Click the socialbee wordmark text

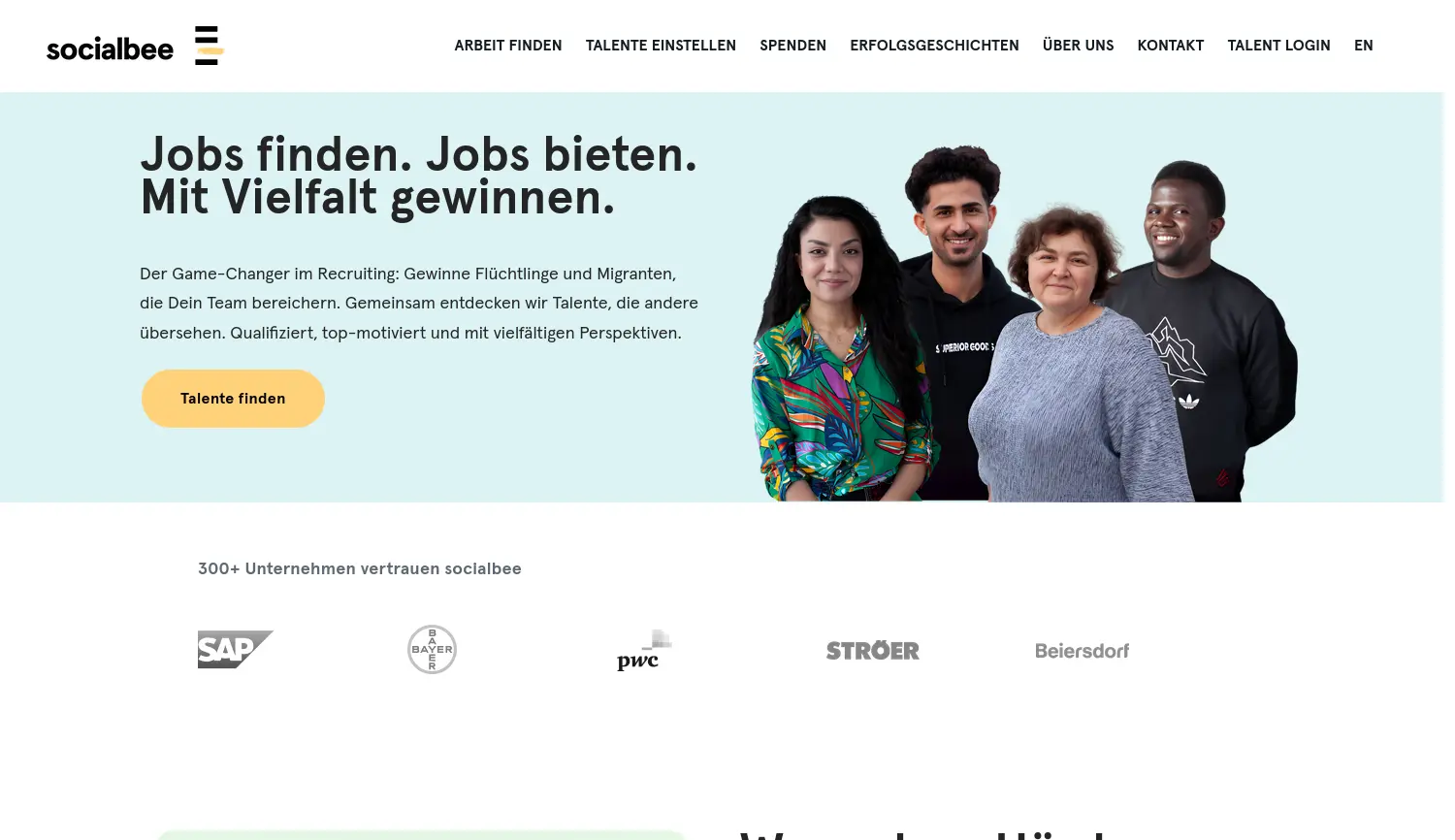tap(110, 48)
